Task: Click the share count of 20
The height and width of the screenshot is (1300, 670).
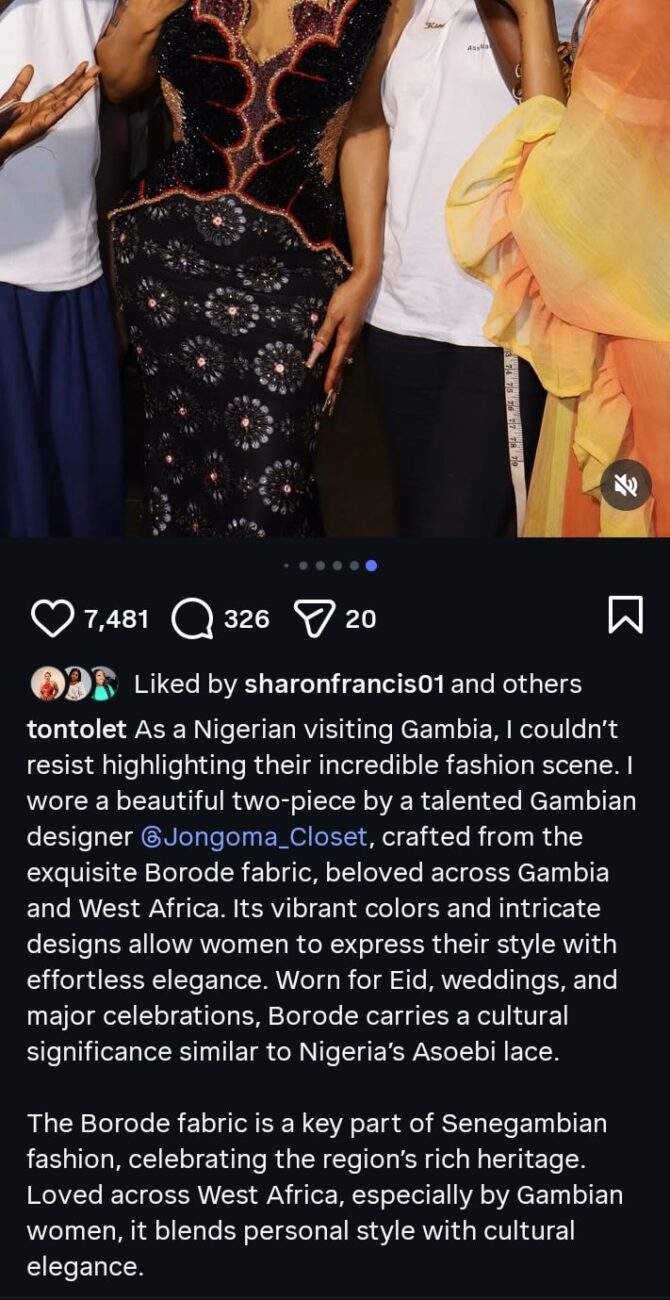Action: click(x=363, y=618)
